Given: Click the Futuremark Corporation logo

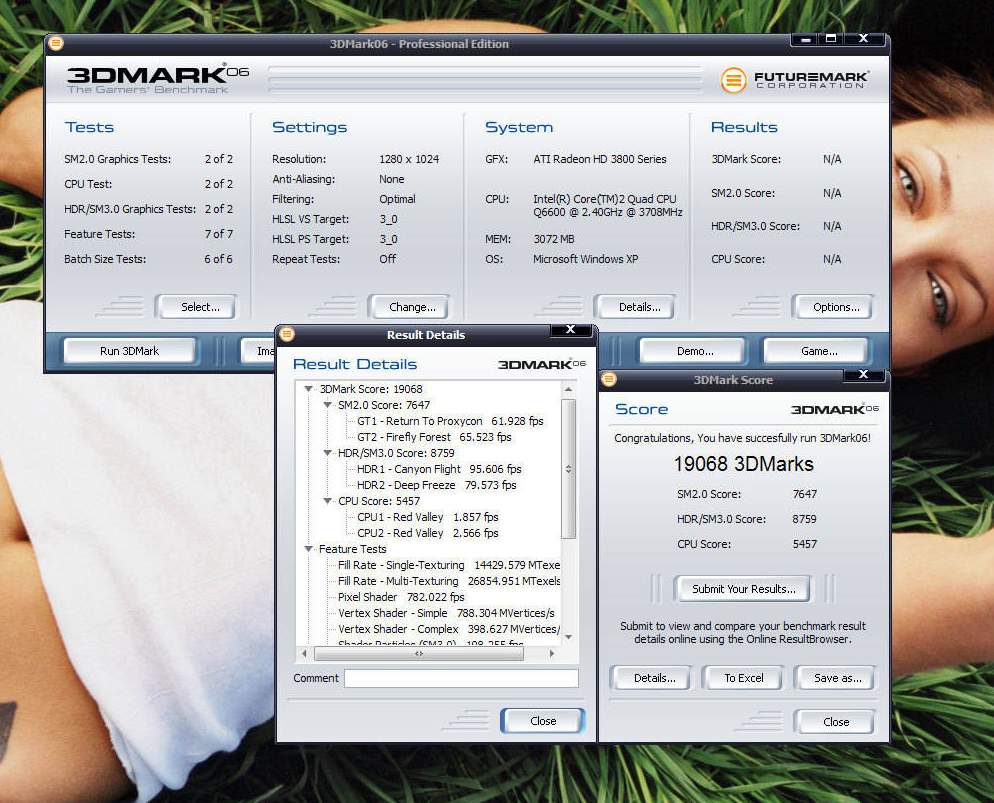Looking at the screenshot, I should tap(795, 80).
